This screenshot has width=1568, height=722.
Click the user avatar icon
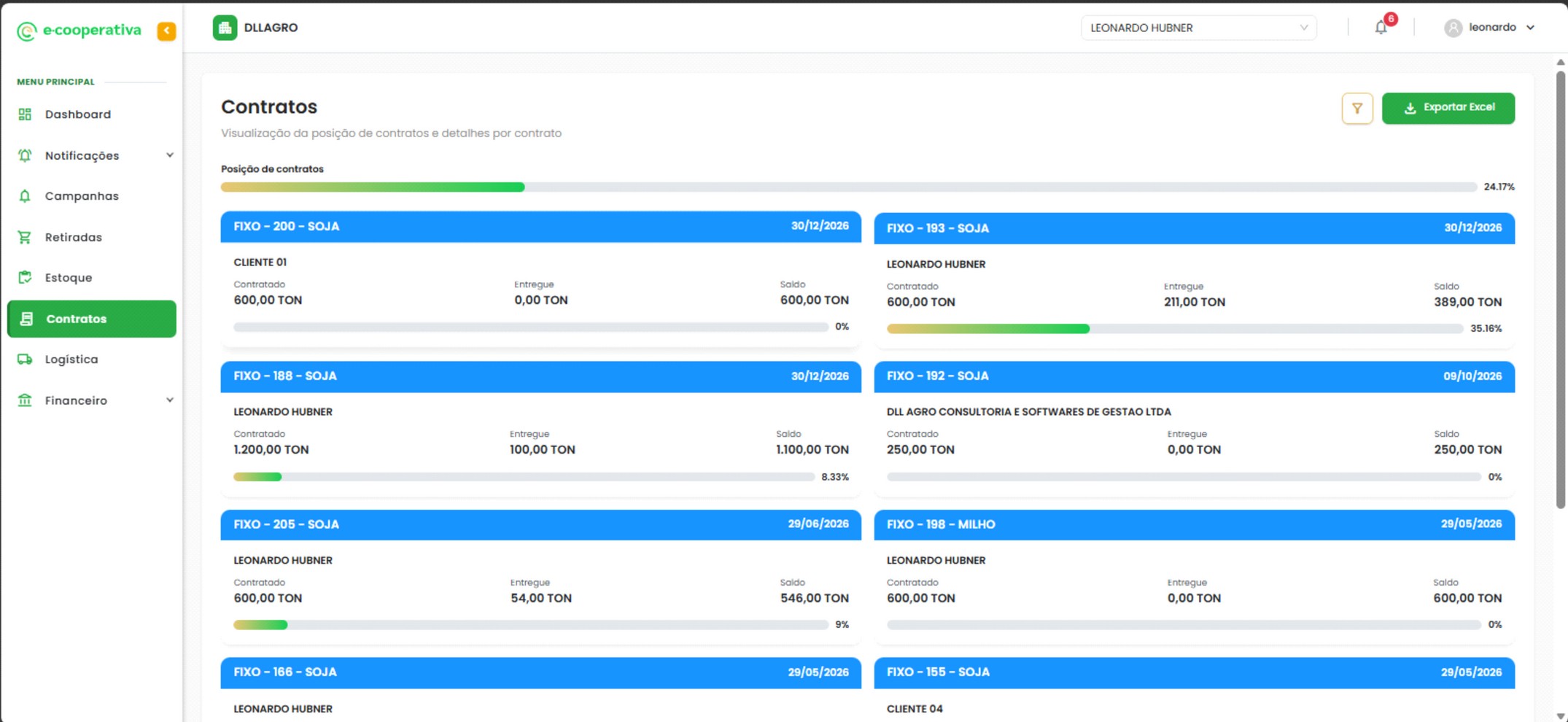coord(1453,28)
